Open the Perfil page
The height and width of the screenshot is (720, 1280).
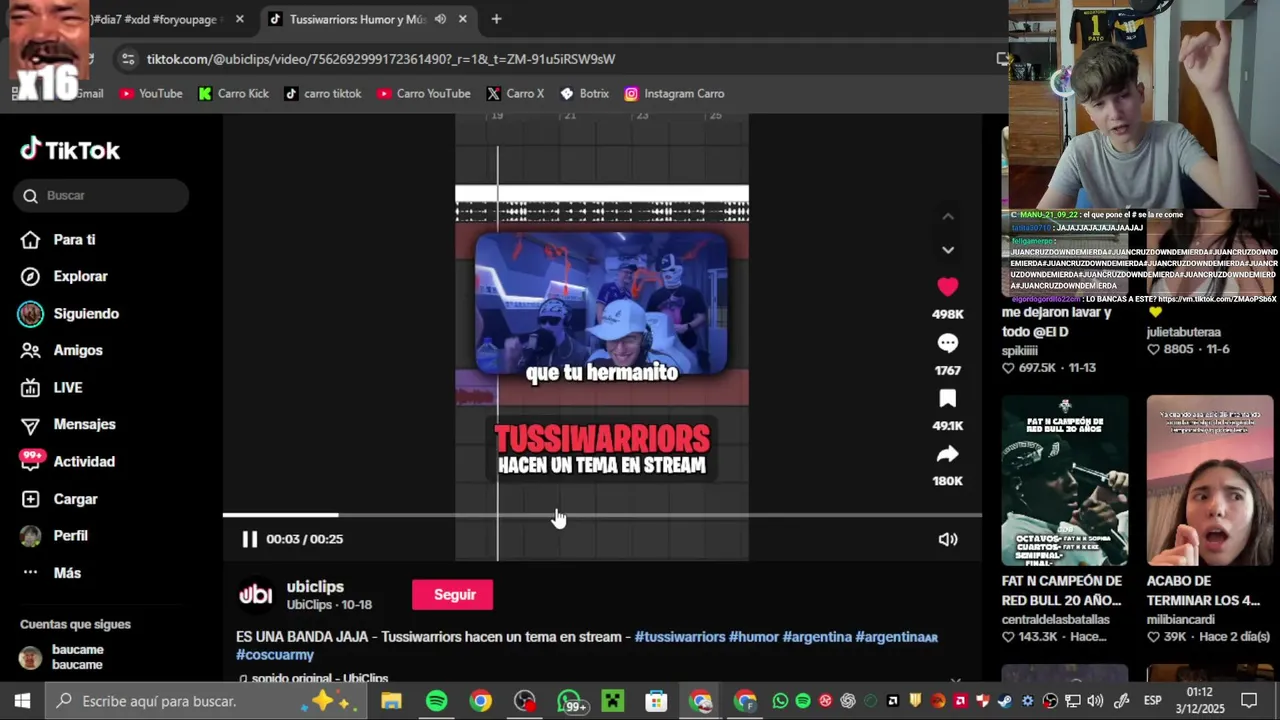pyautogui.click(x=55, y=536)
